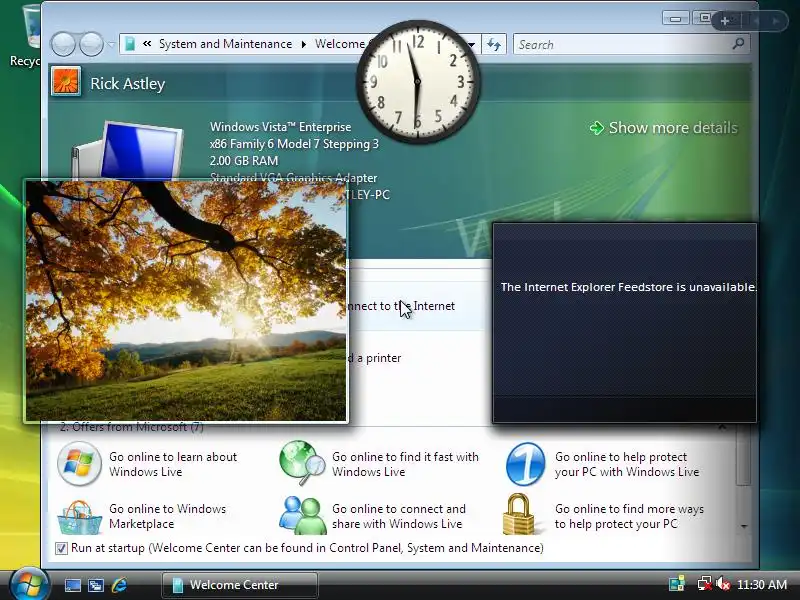Select the Add a printer item
This screenshot has width=800, height=600.
click(x=375, y=358)
